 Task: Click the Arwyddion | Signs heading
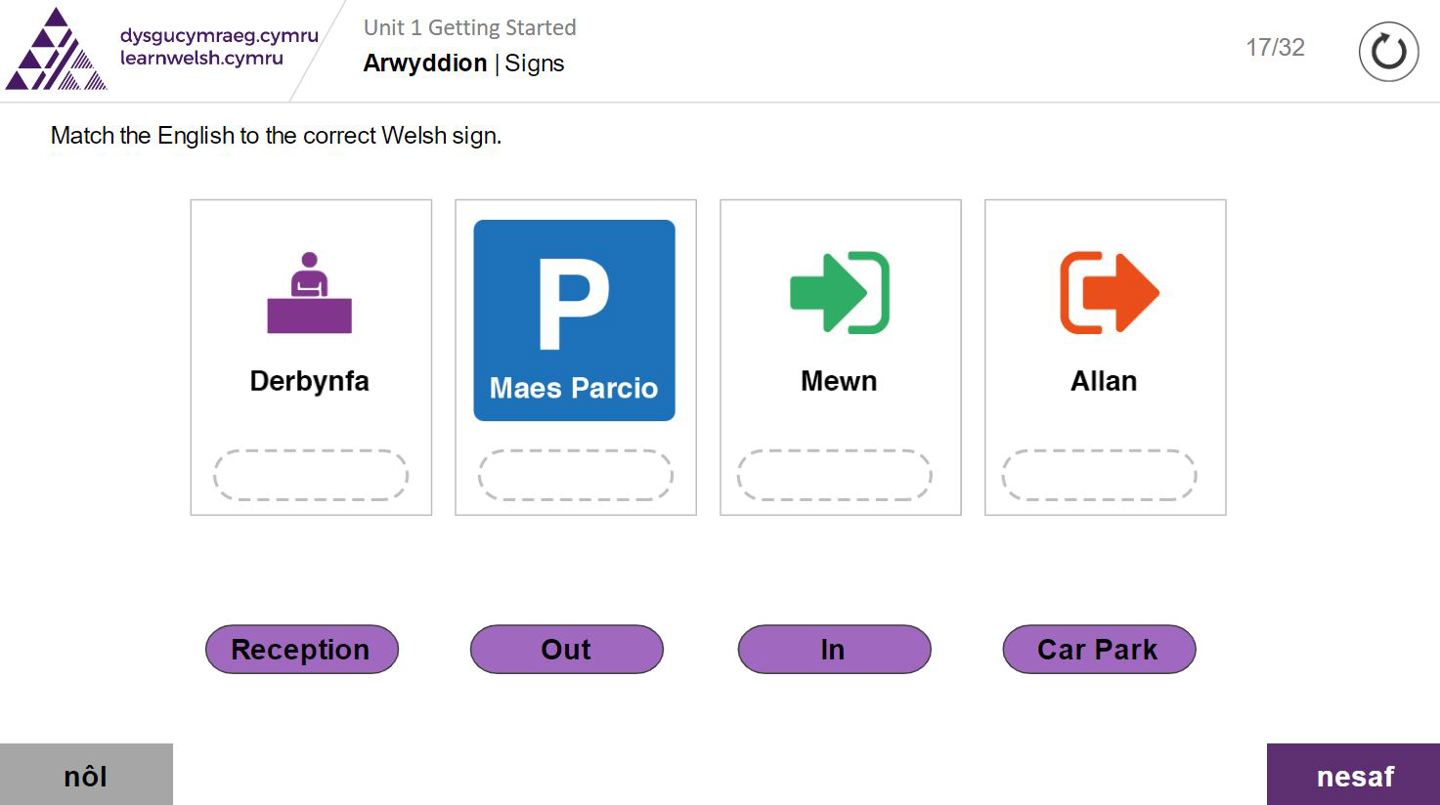pos(463,63)
